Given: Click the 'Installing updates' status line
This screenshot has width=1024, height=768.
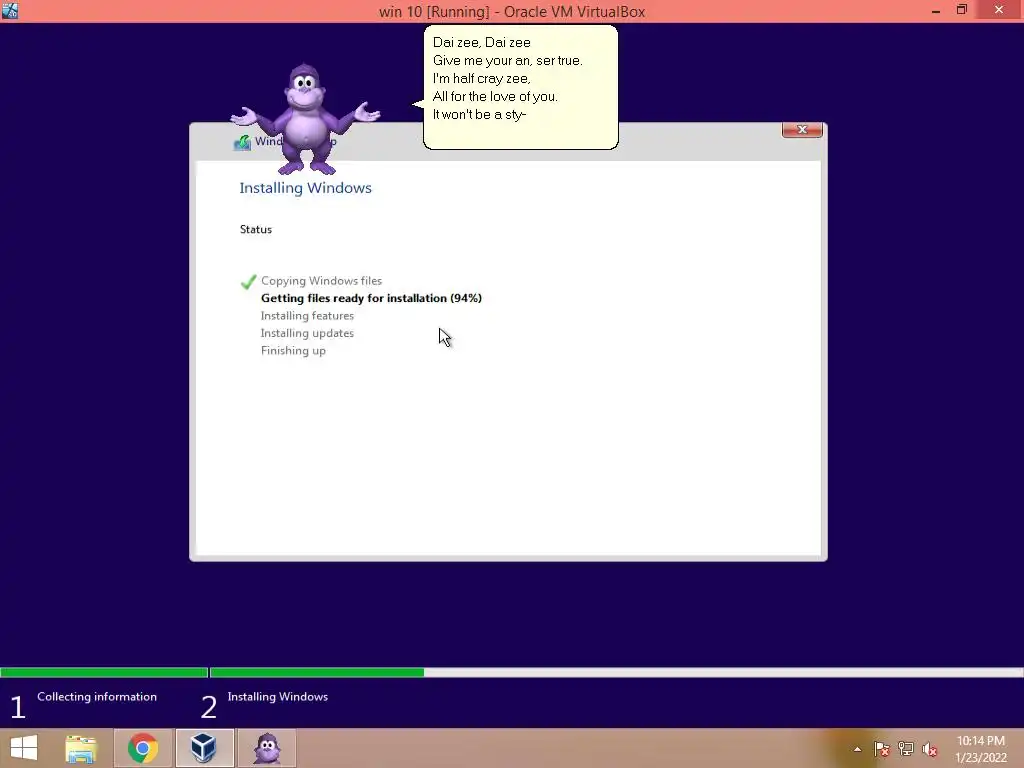Looking at the screenshot, I should point(307,333).
